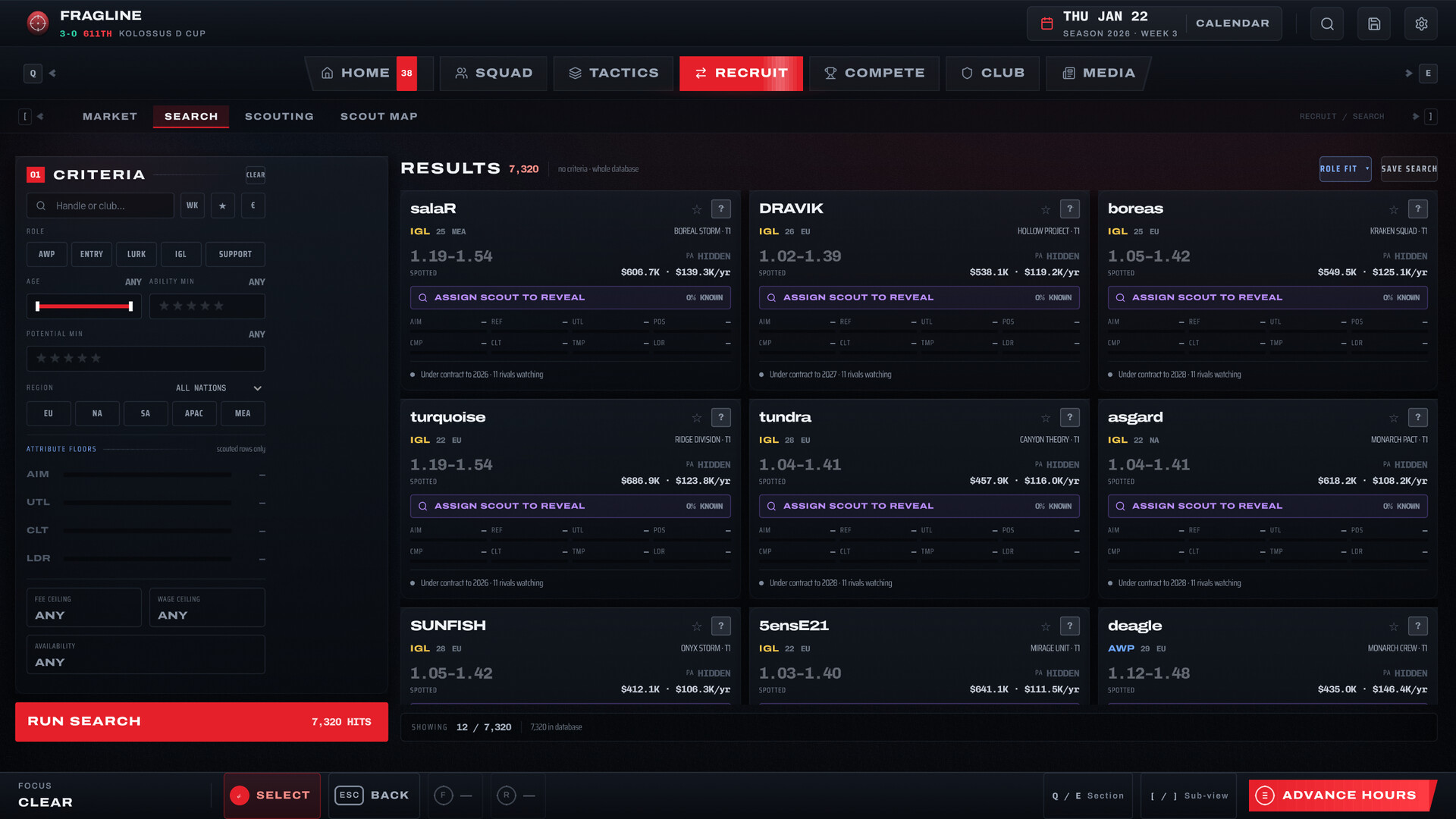Focus the Handle or club search field

[x=100, y=206]
